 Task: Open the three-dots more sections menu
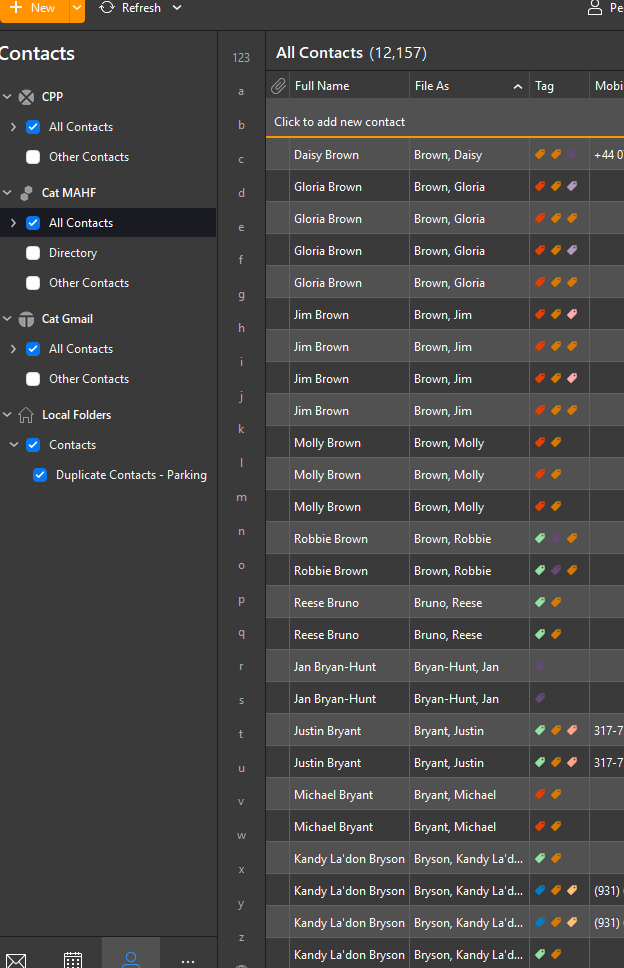(x=188, y=960)
